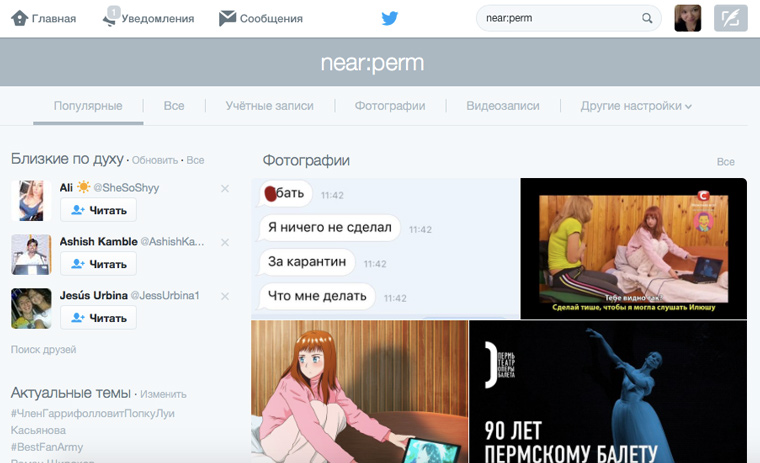This screenshot has height=463, width=760.
Task: Open trend Касьянова
Action: (x=38, y=431)
